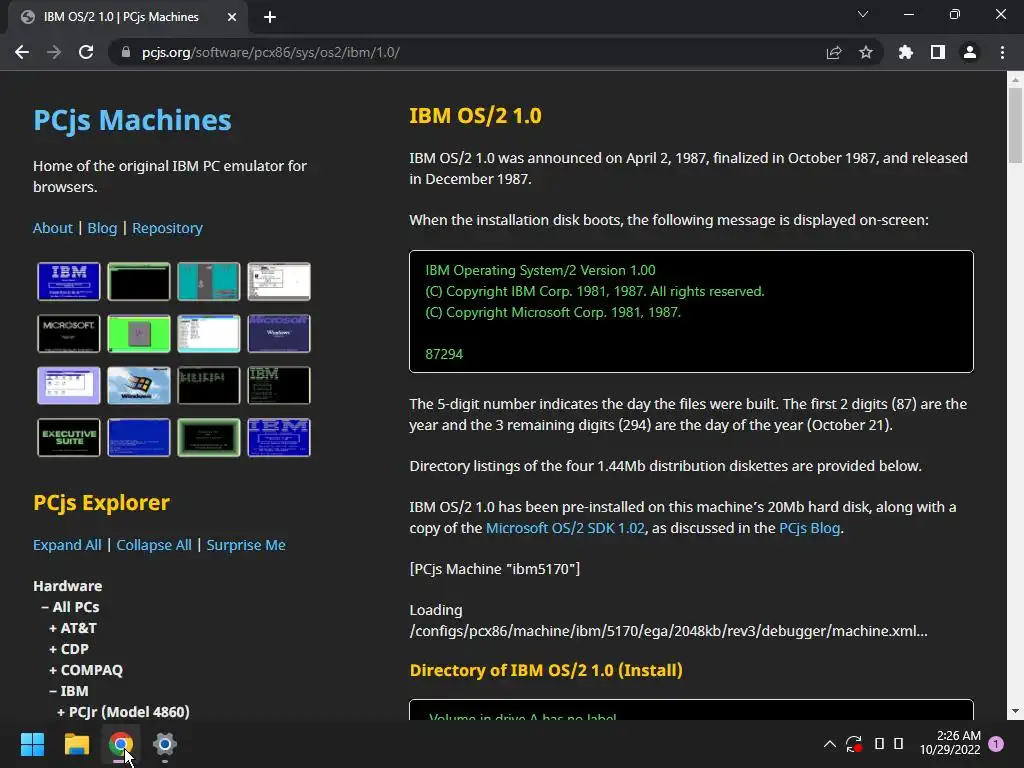Open the dark blue Microsoft Windows thumbnail
Screen dimensions: 1024x768
pos(279,334)
